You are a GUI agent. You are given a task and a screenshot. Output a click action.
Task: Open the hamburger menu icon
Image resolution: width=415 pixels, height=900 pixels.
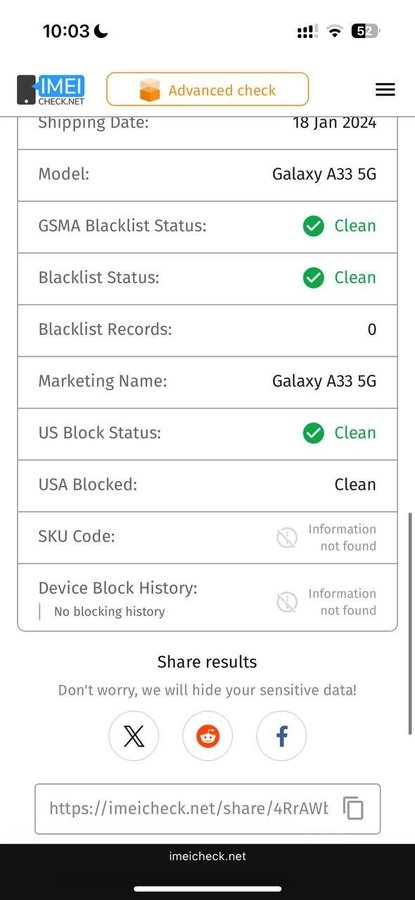[385, 90]
